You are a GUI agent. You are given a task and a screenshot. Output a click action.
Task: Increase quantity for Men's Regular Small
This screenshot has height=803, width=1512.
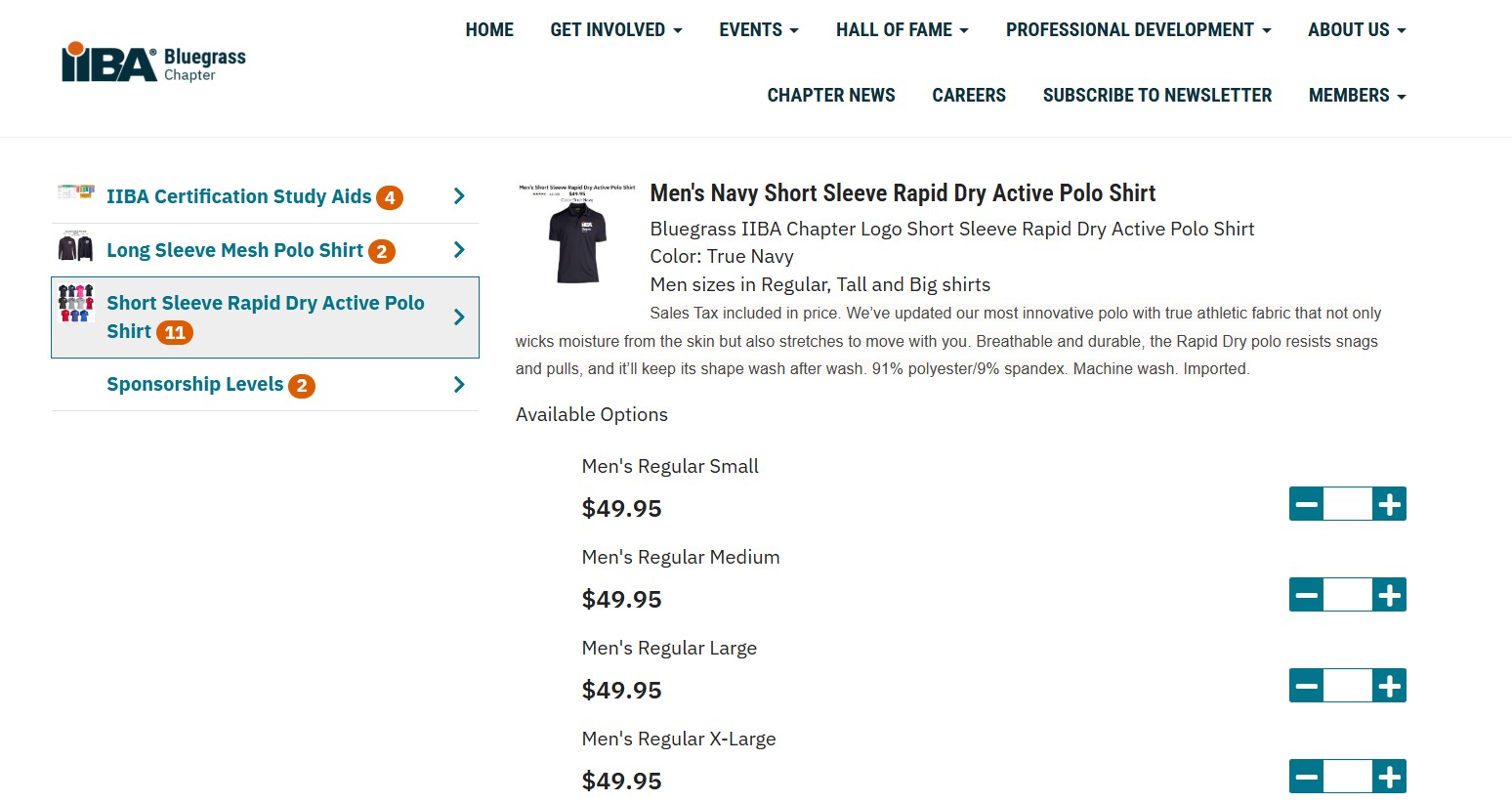click(x=1389, y=504)
